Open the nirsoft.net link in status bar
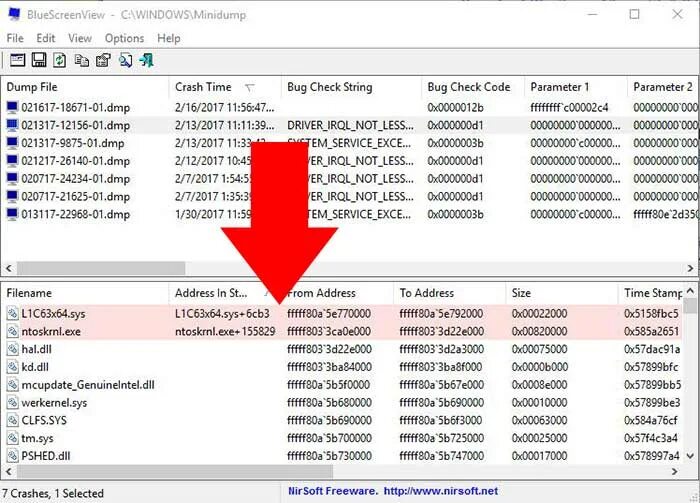 tap(441, 491)
